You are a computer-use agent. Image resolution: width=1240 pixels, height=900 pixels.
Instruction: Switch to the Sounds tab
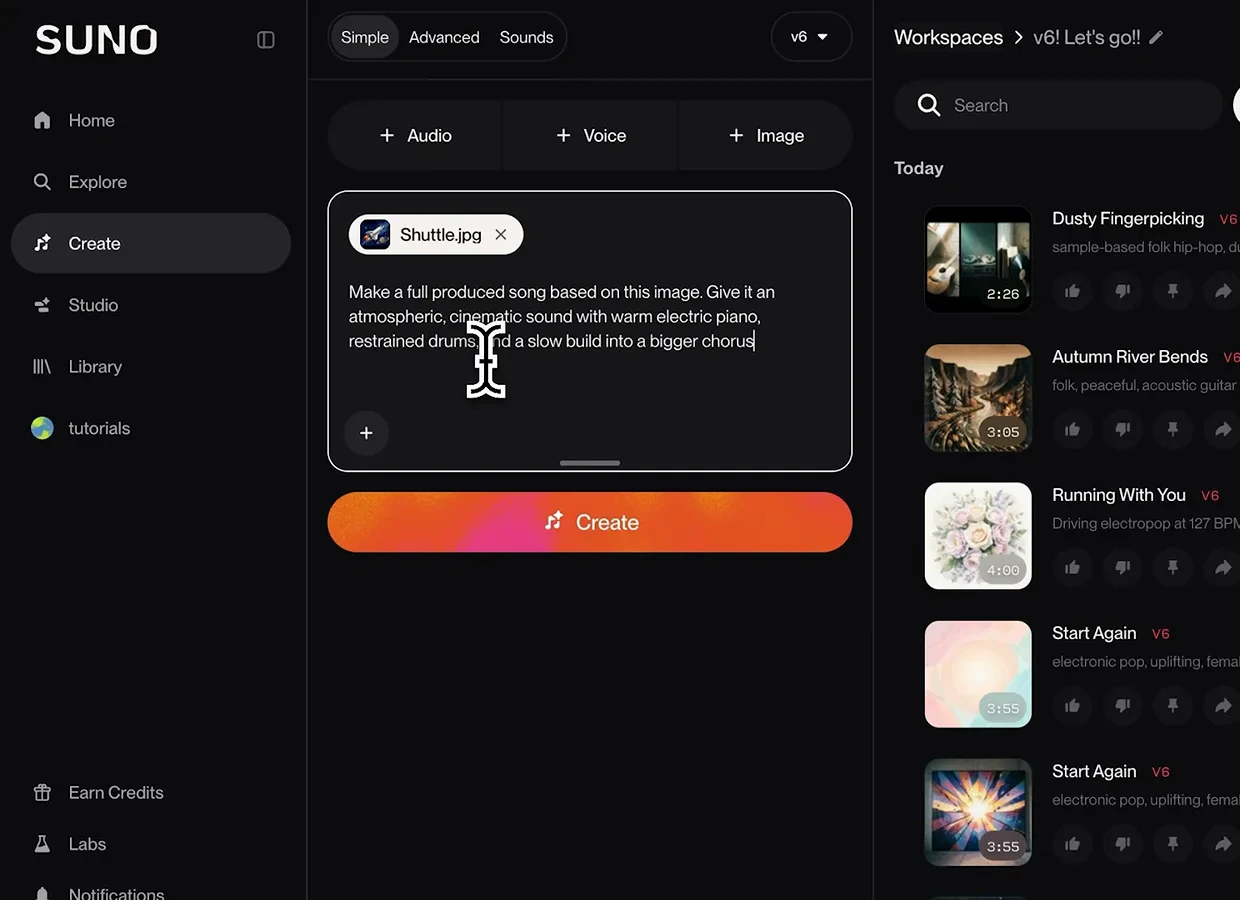point(526,37)
